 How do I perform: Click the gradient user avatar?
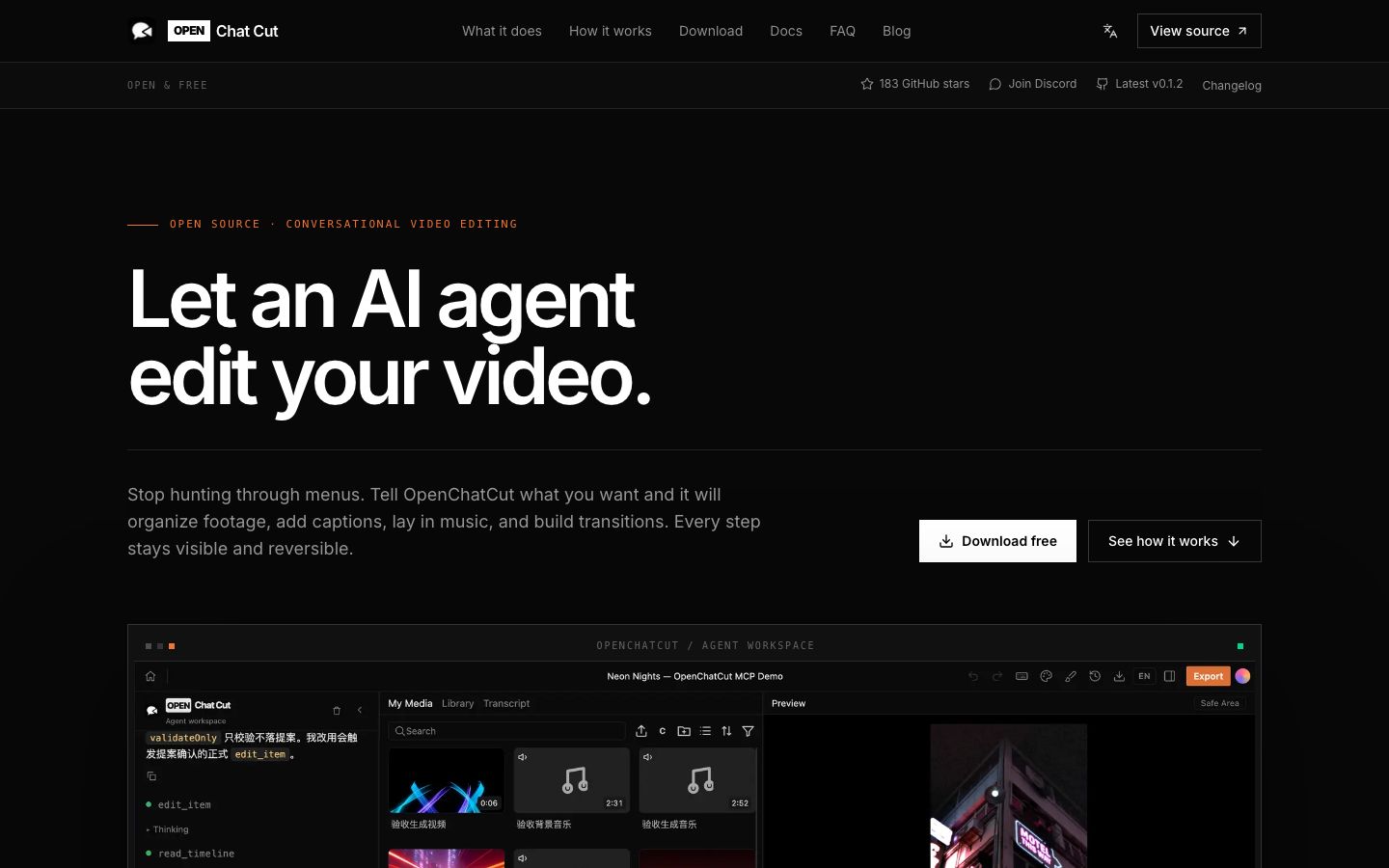point(1242,676)
